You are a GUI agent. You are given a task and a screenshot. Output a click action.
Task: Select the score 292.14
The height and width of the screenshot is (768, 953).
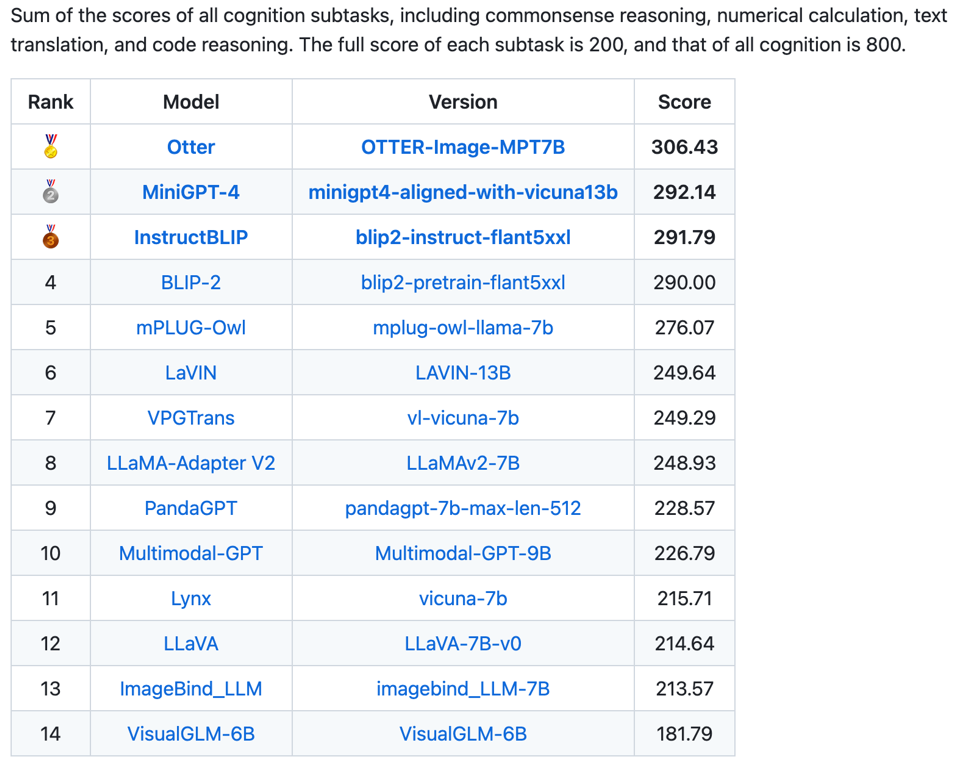click(x=684, y=192)
